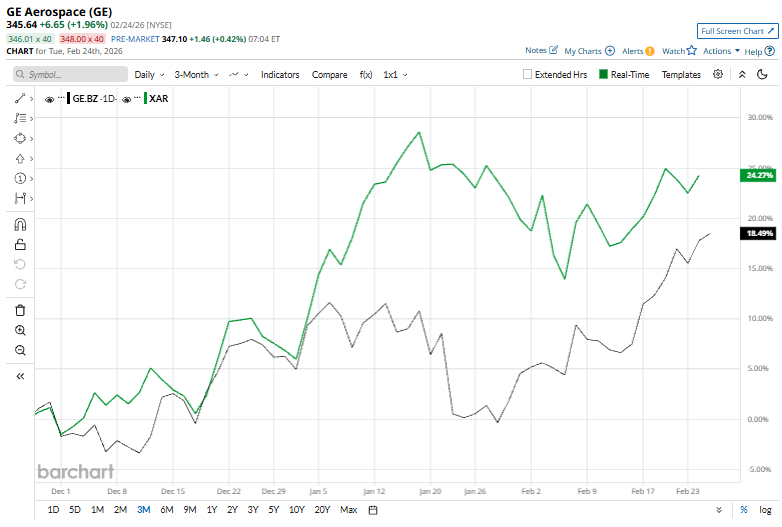
Task: Open the calendar date range picker
Action: 373,510
